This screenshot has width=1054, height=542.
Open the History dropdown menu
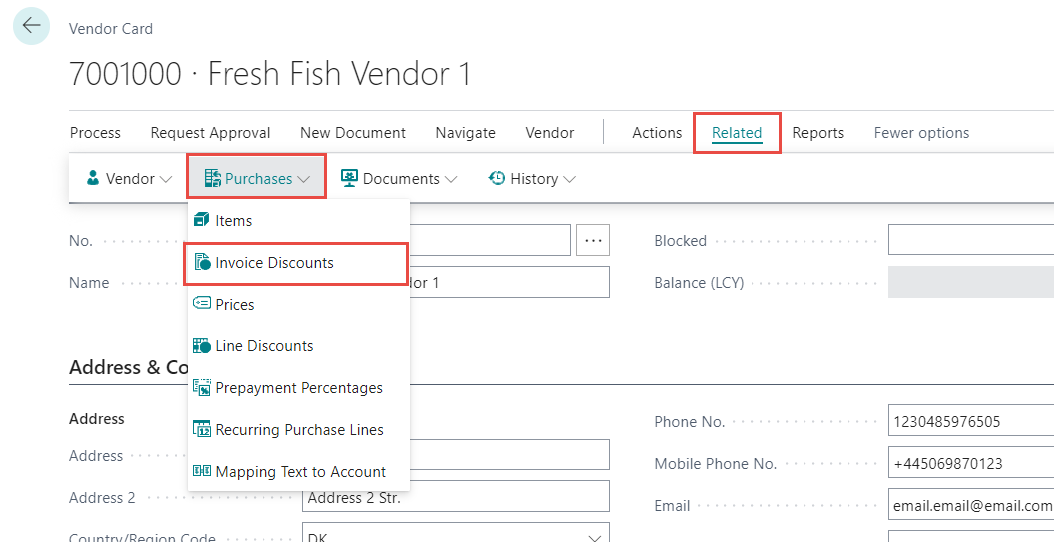tap(532, 179)
